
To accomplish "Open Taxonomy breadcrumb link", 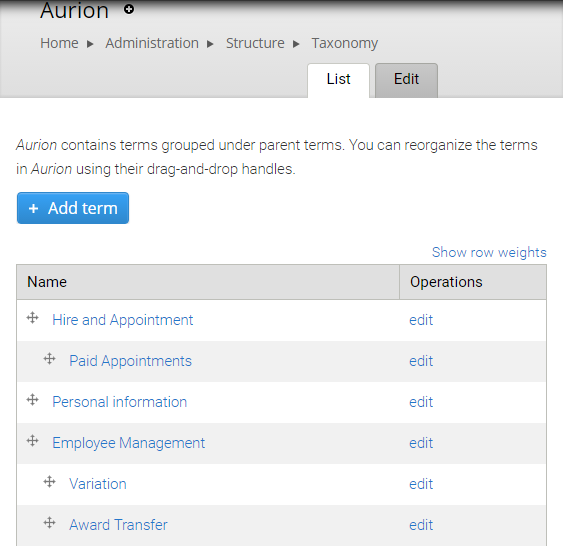I will tap(345, 43).
